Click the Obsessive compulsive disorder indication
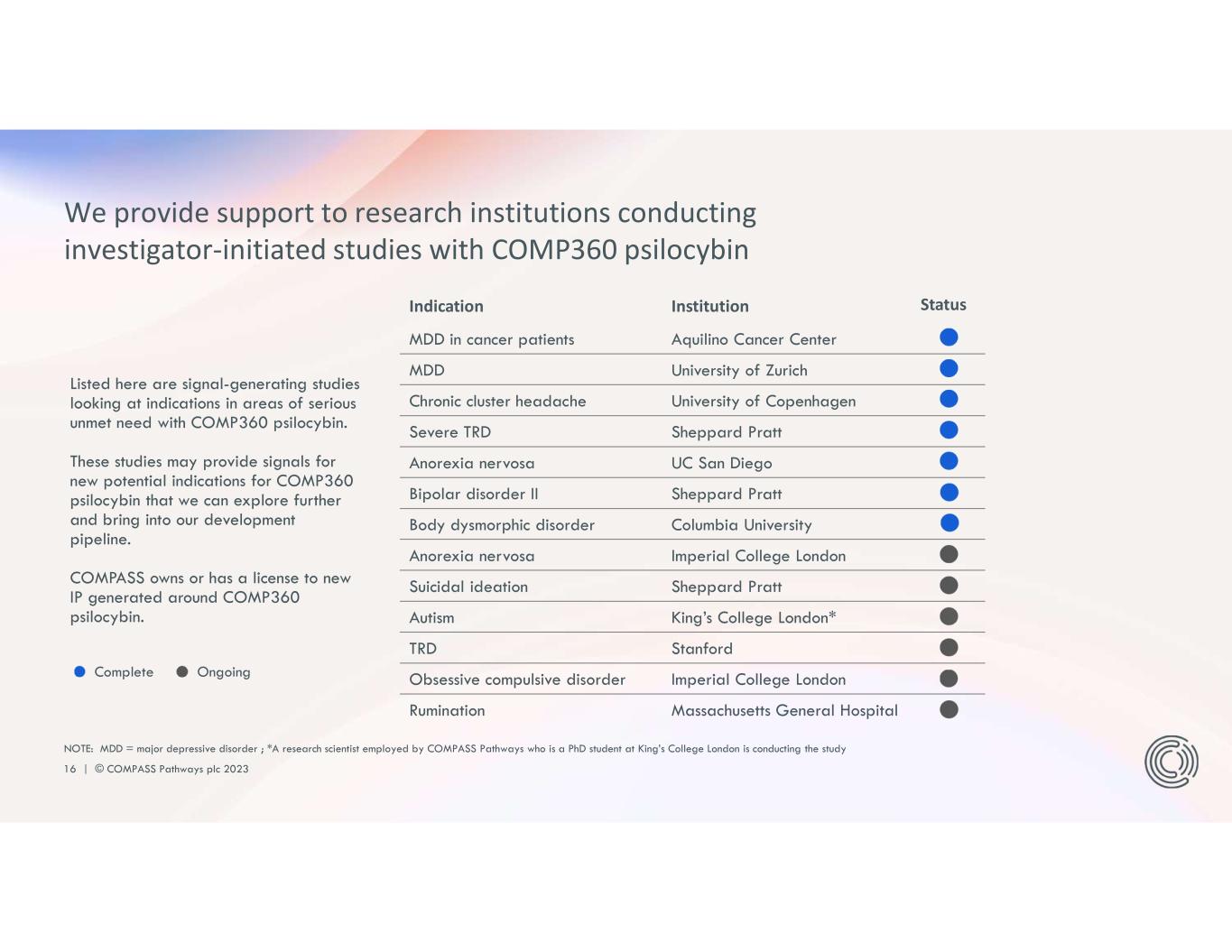Screen dimensions: 1232x952 517,679
